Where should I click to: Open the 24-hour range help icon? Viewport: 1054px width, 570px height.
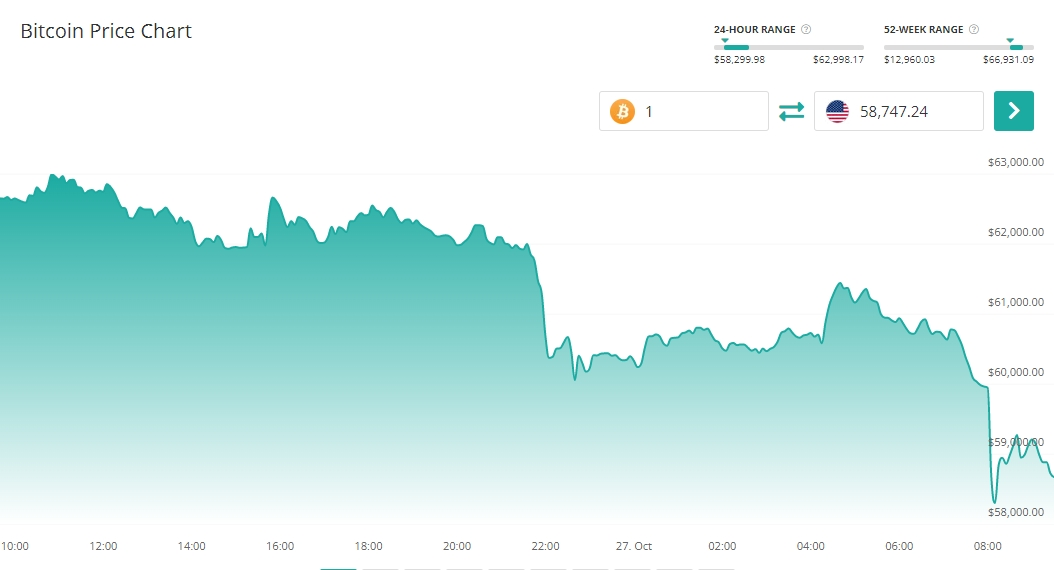pos(806,30)
